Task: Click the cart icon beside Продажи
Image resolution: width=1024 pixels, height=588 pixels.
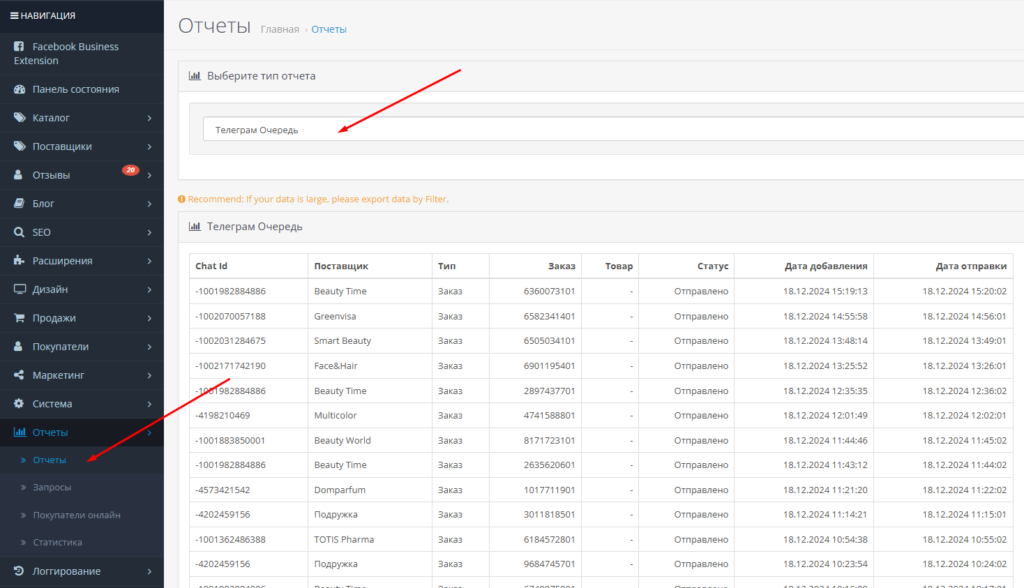Action: point(20,318)
